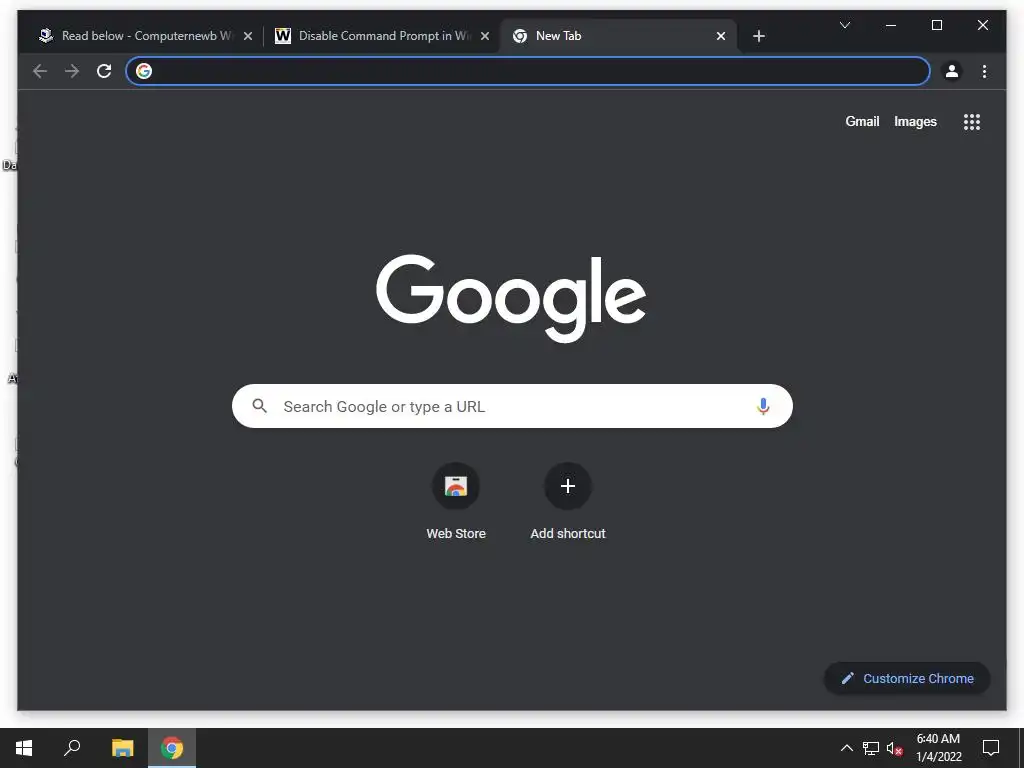1024x768 pixels.
Task: Open the taskbar clock and date
Action: click(938, 748)
